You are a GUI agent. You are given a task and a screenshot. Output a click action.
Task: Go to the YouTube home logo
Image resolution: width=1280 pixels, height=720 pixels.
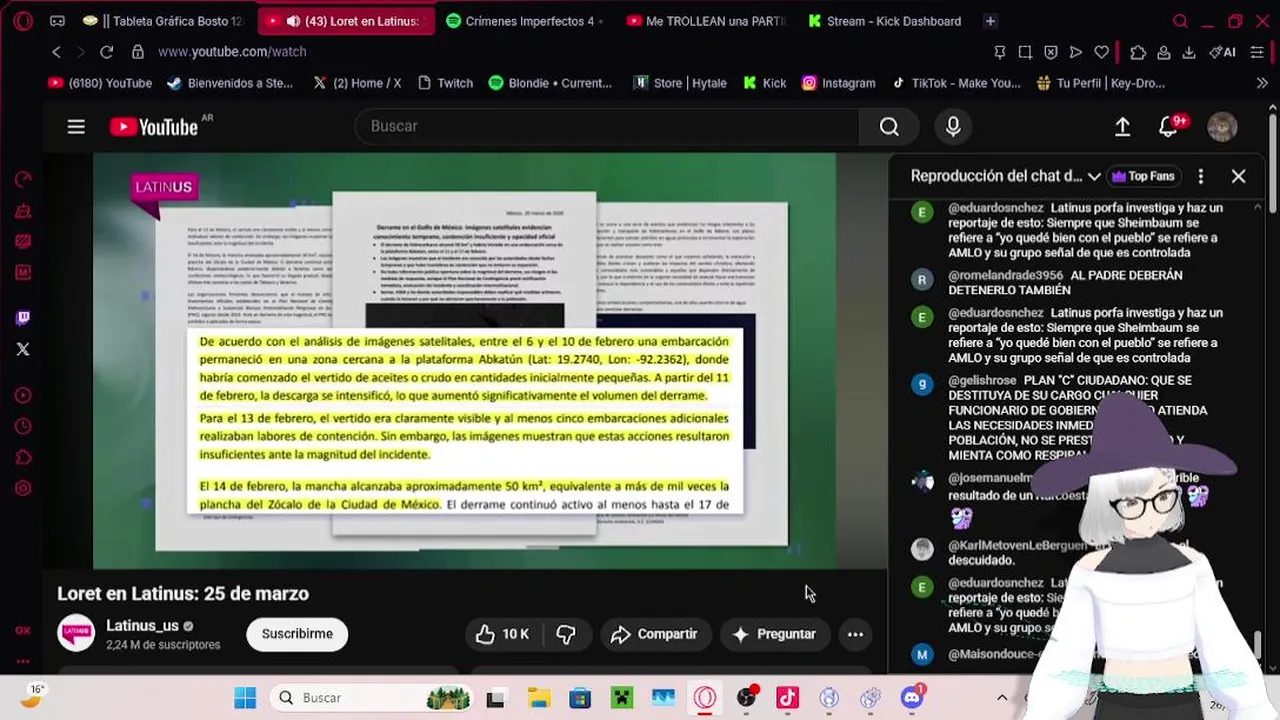(154, 127)
